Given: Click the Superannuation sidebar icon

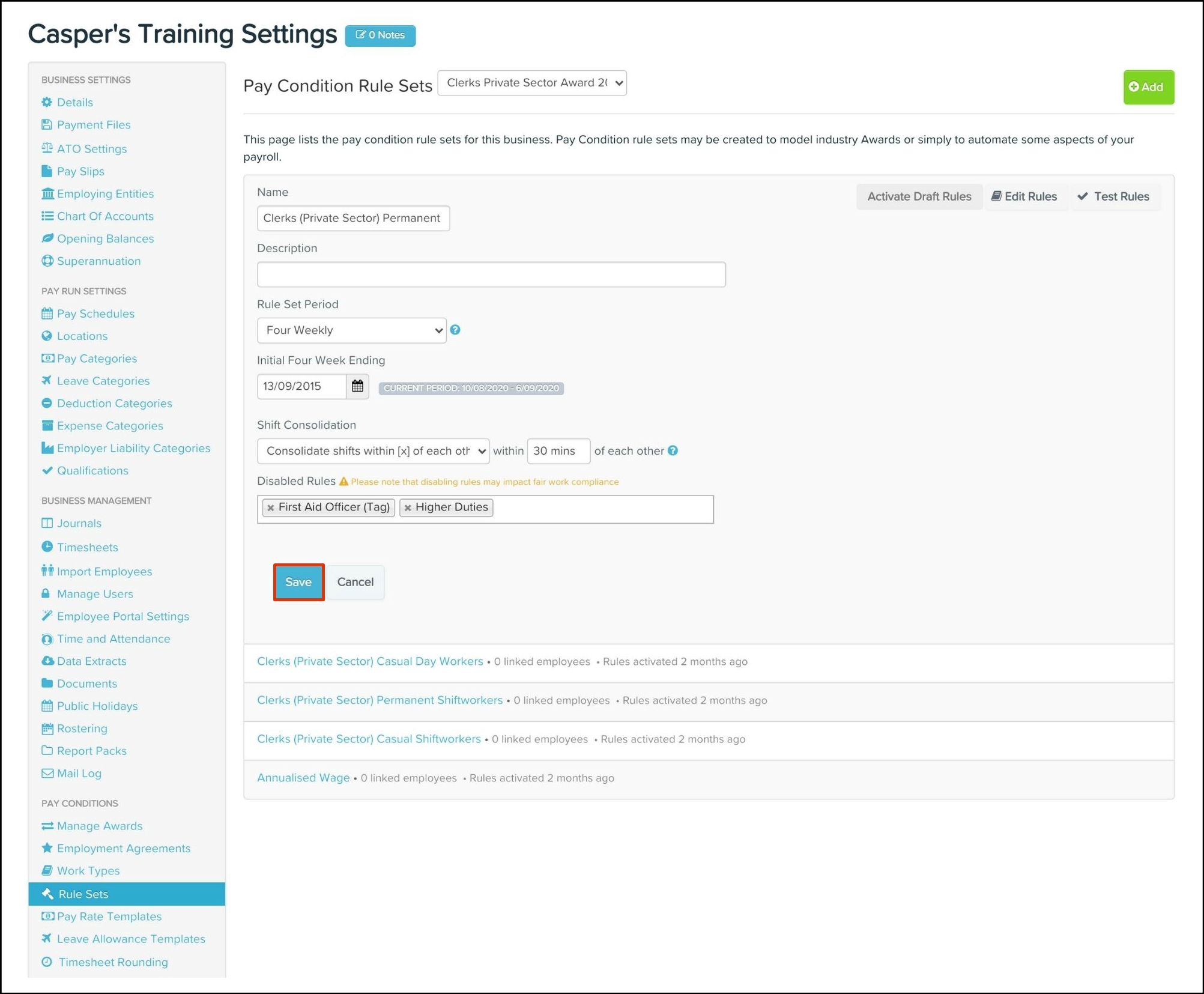Looking at the screenshot, I should click(x=47, y=261).
